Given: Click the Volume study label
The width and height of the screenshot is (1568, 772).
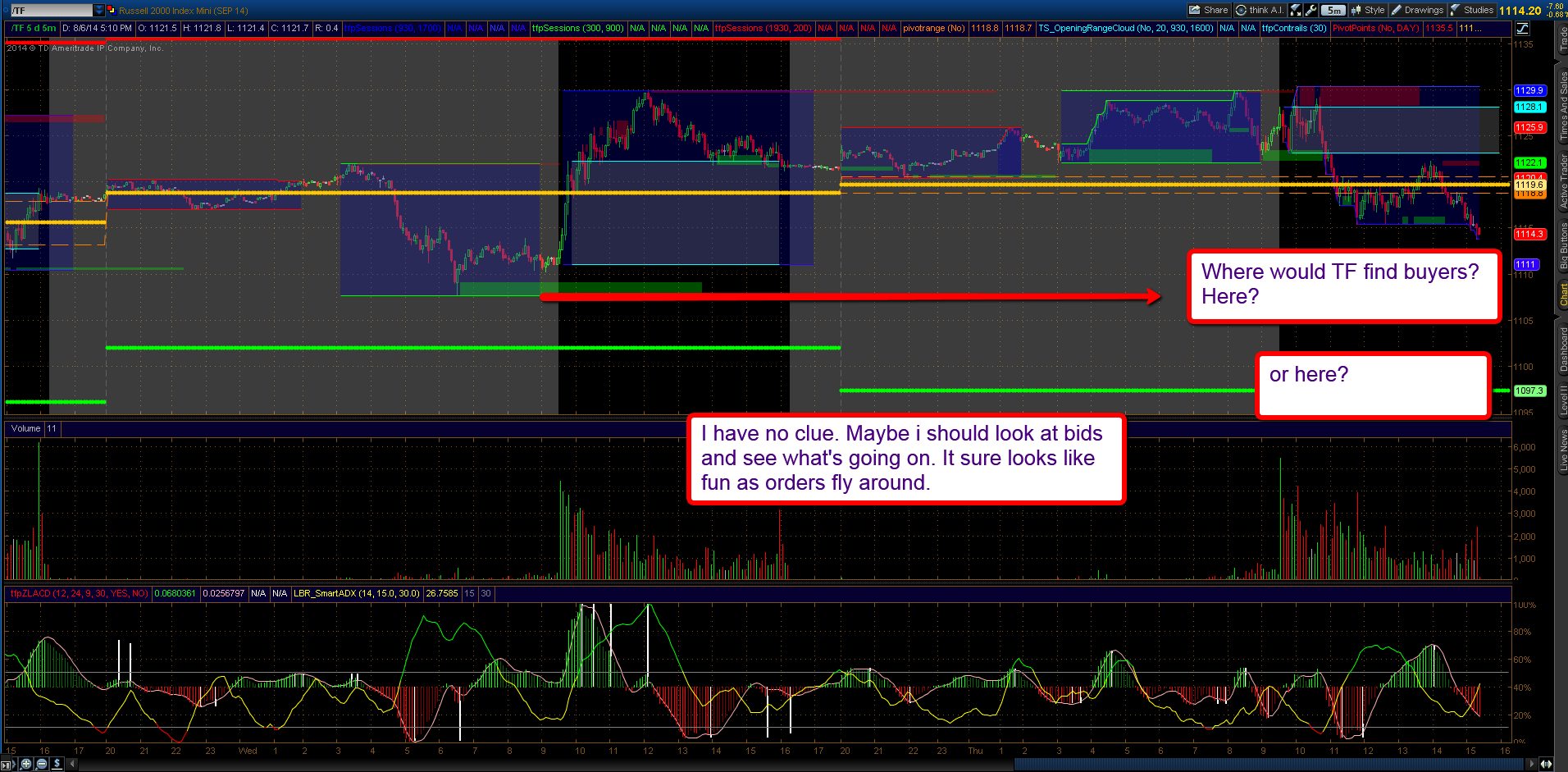Looking at the screenshot, I should [25, 428].
